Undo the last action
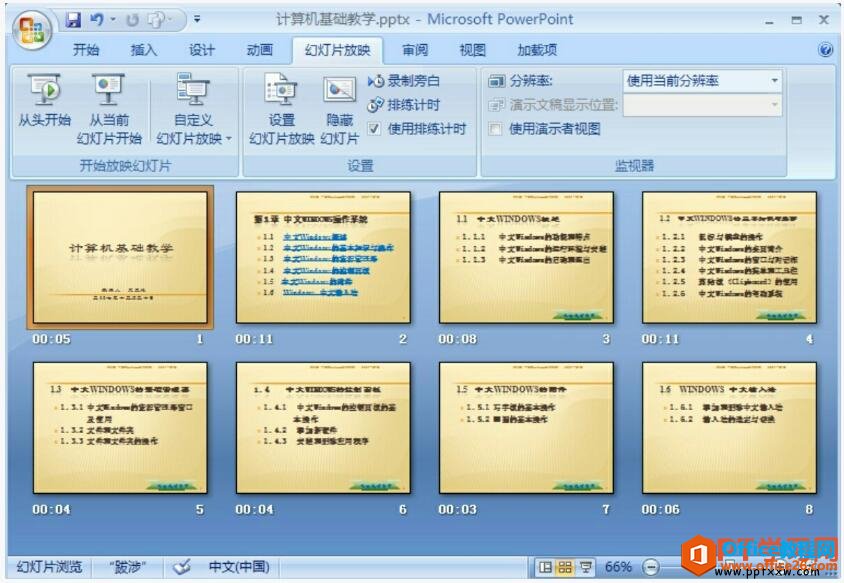The image size is (844, 583). coord(97,20)
